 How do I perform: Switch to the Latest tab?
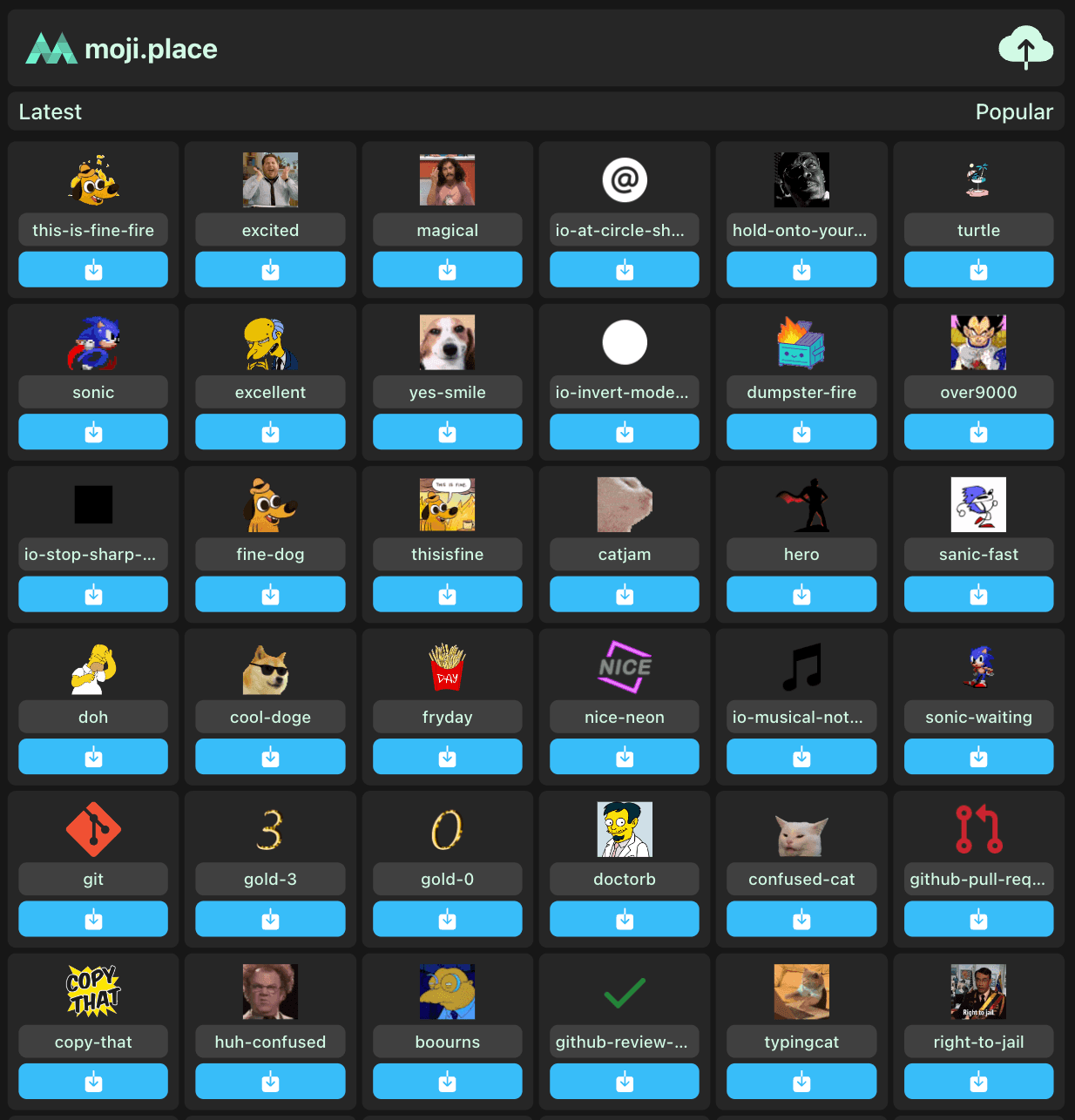[51, 111]
